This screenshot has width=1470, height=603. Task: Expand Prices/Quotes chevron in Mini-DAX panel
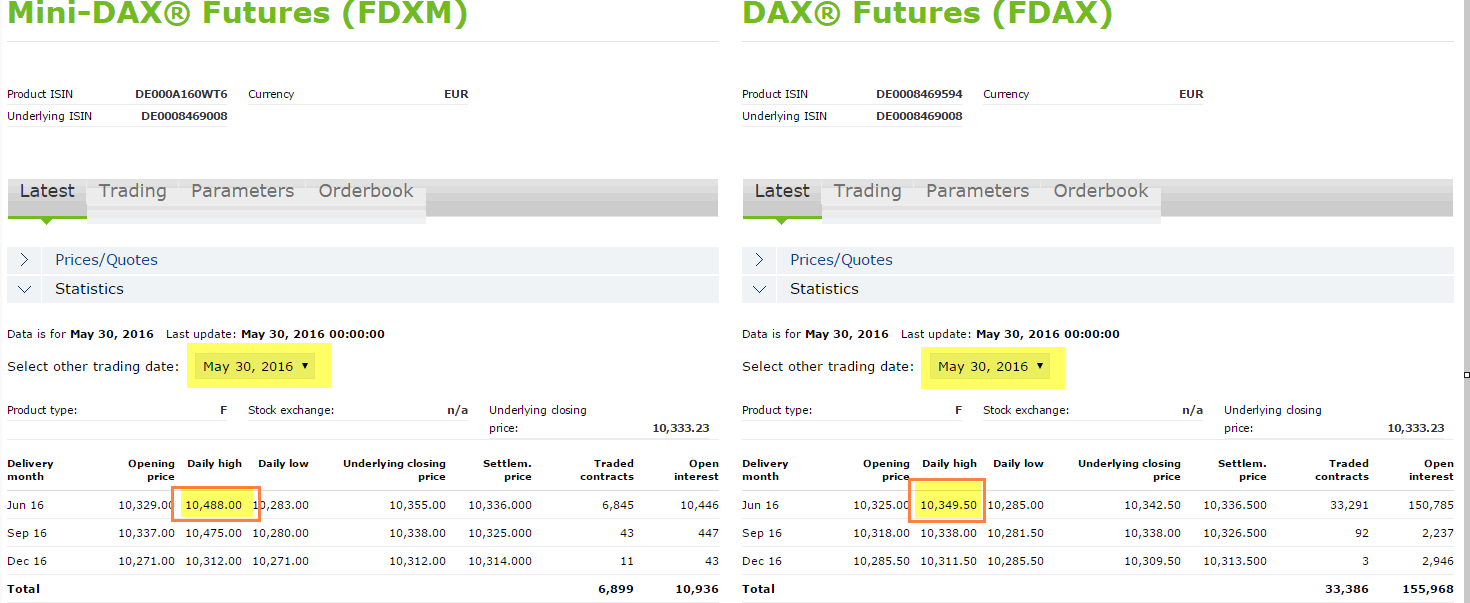click(24, 260)
